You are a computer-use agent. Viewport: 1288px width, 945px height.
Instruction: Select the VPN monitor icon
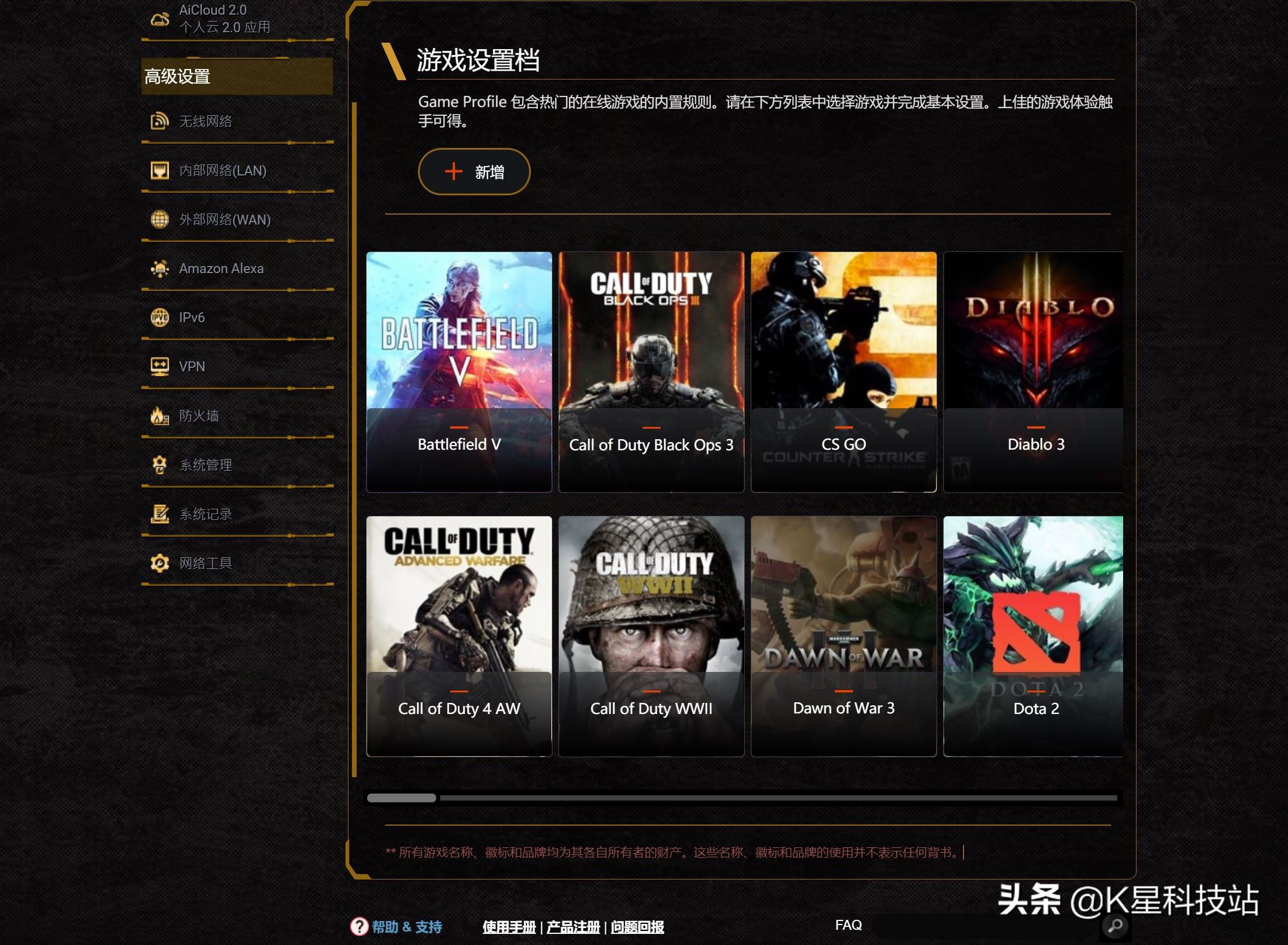160,367
